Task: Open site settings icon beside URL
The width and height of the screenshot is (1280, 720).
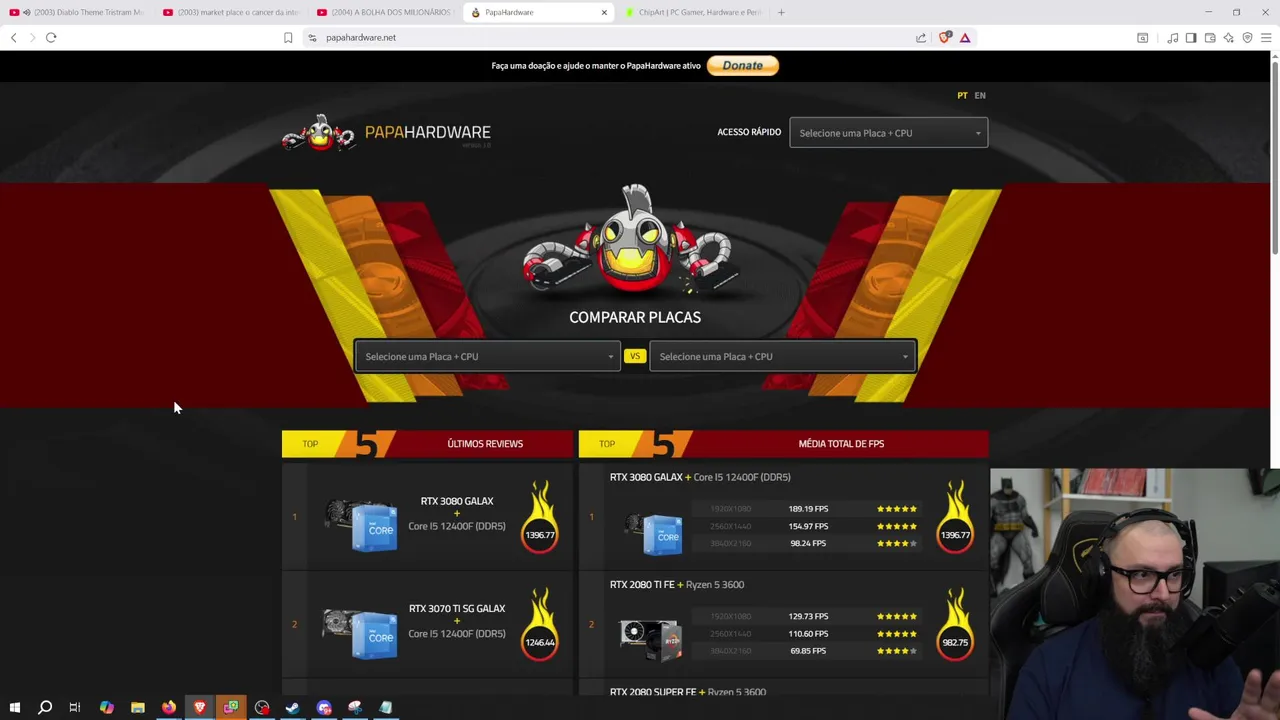Action: coord(312,37)
